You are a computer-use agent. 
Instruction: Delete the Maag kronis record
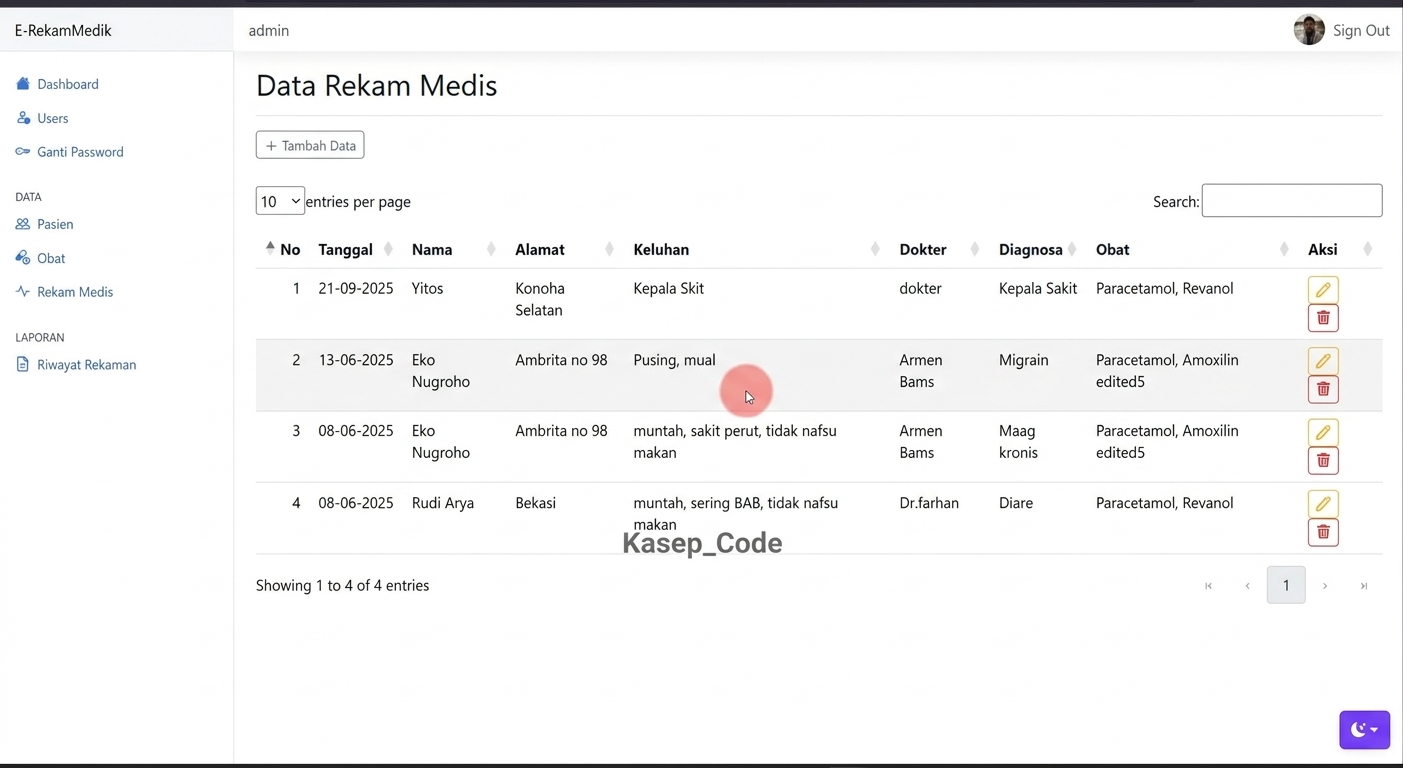click(1323, 460)
